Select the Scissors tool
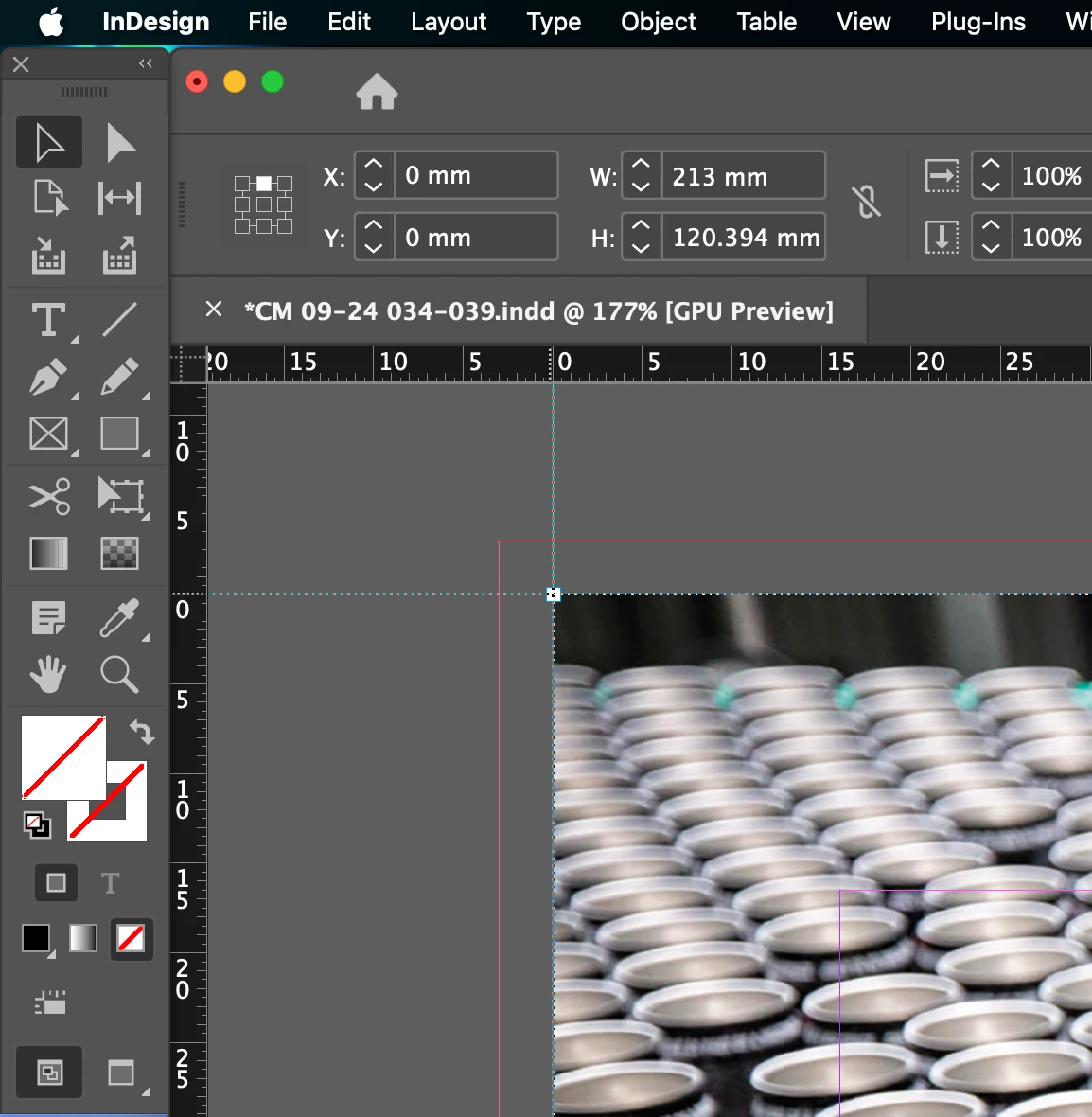Viewport: 1092px width, 1117px height. click(49, 496)
